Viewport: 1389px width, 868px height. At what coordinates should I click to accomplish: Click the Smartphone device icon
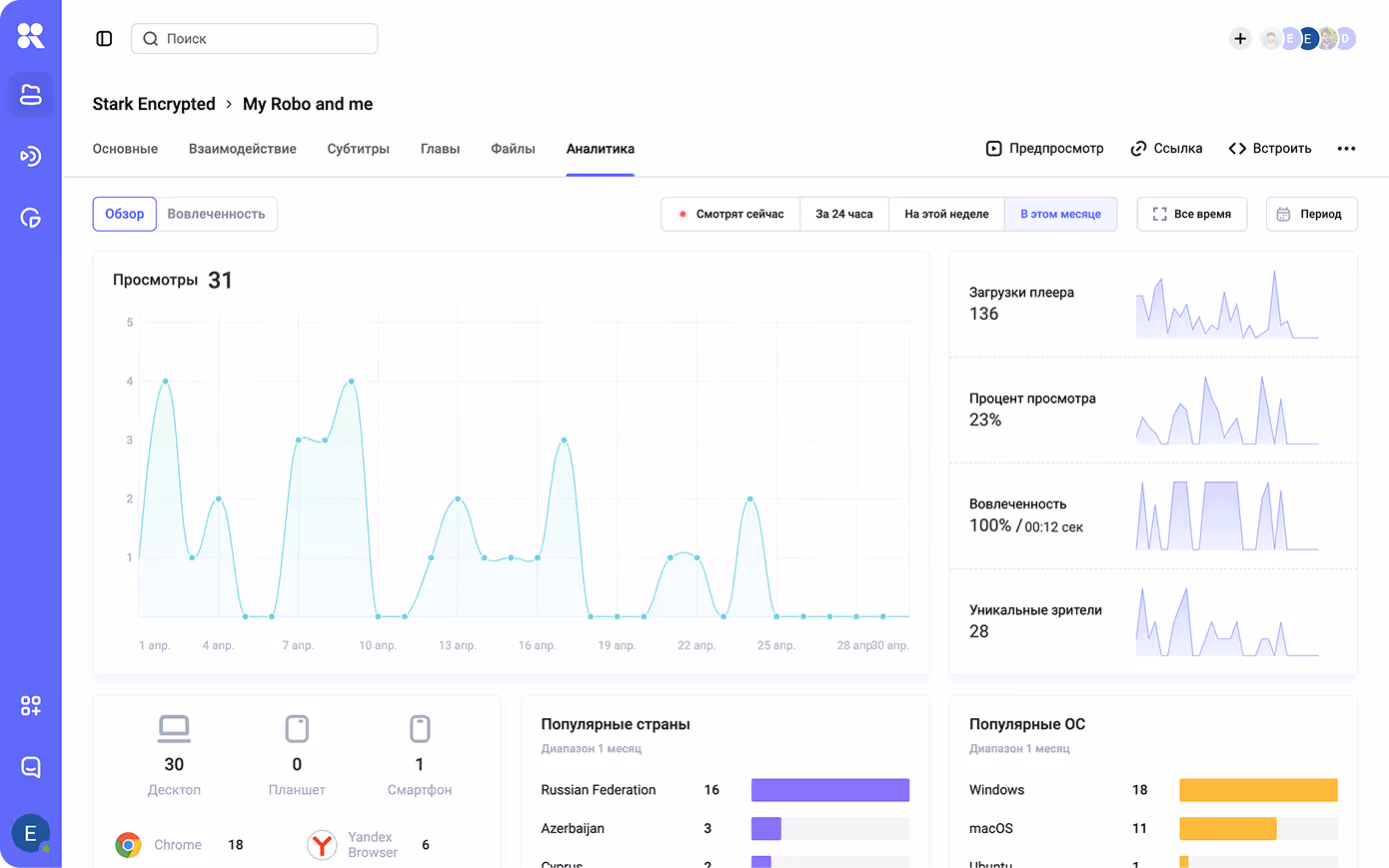[x=420, y=729]
